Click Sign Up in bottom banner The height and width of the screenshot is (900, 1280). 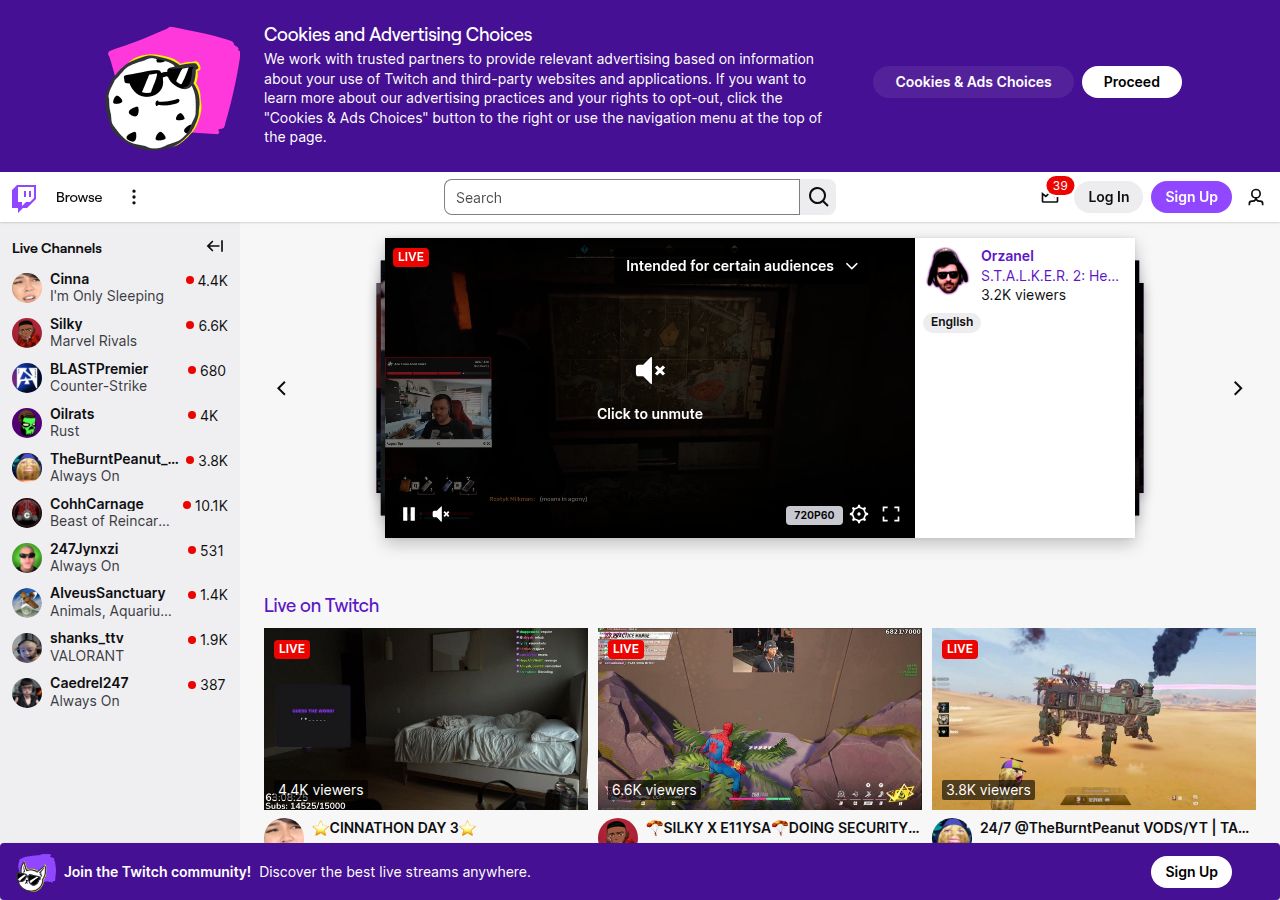tap(1191, 872)
